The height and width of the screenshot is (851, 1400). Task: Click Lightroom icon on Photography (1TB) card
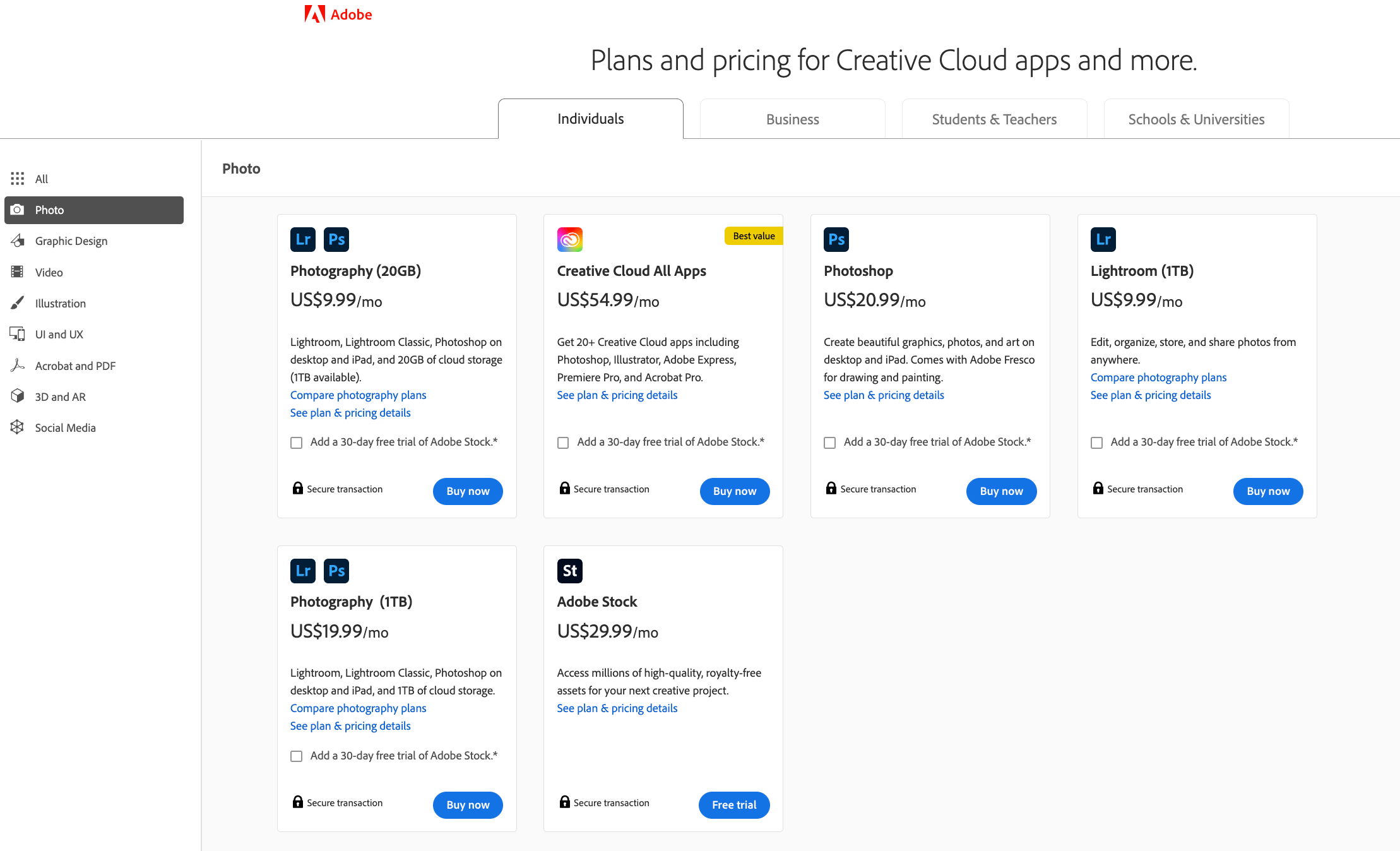(303, 571)
